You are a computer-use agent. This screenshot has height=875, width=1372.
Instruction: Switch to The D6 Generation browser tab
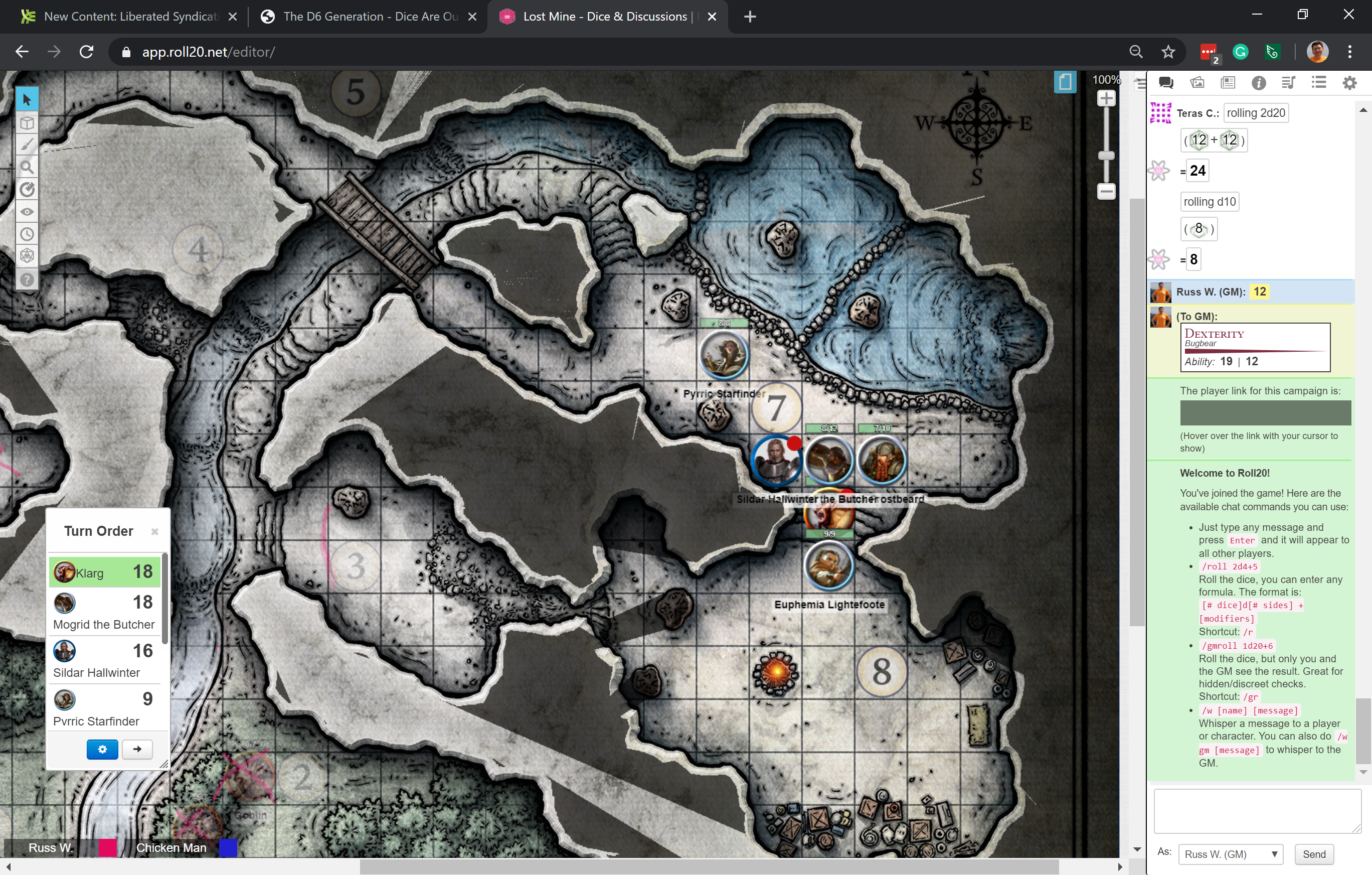point(368,17)
